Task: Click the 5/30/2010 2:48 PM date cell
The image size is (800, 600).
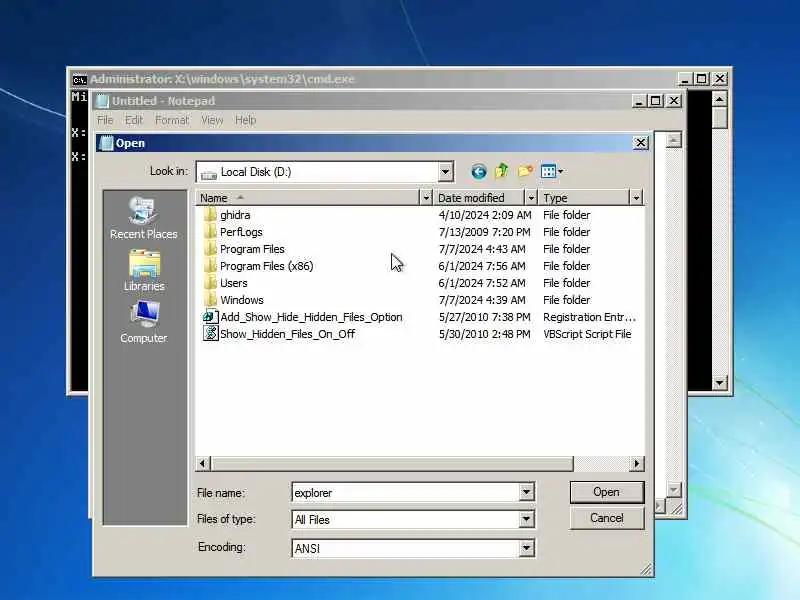Action: click(484, 334)
